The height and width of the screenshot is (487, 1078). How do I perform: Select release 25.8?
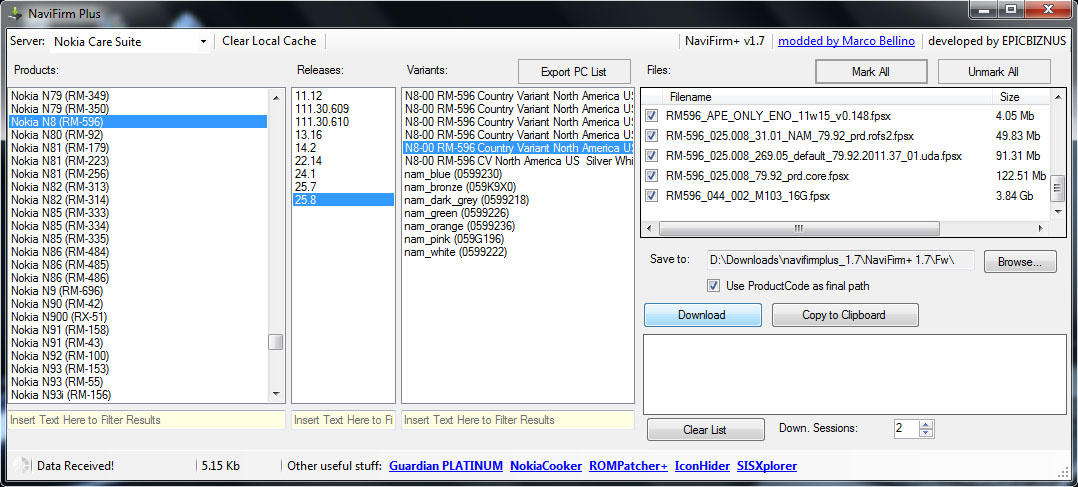pyautogui.click(x=343, y=199)
